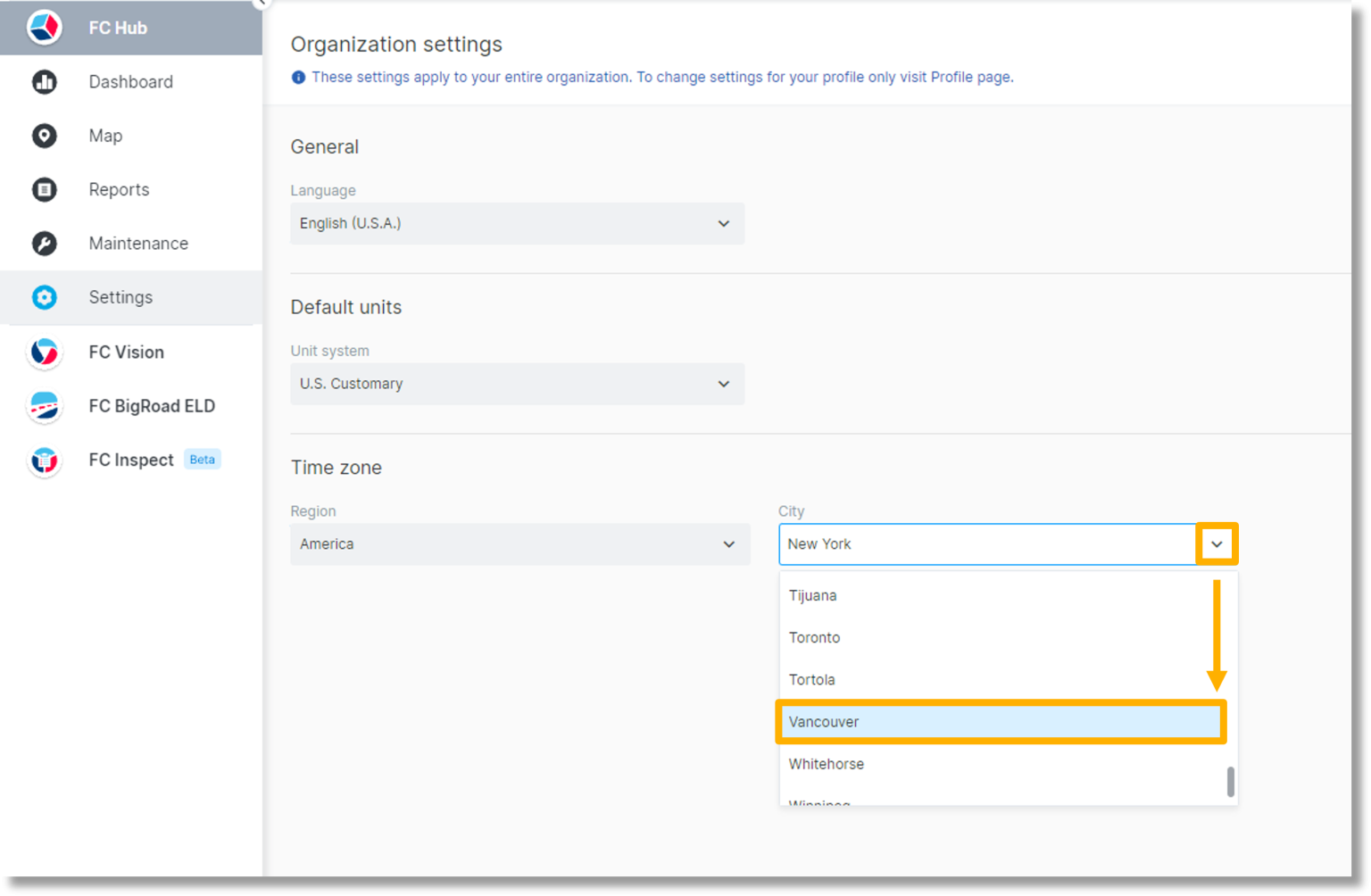
Task: Click the FC Hub logo icon
Action: pyautogui.click(x=44, y=28)
